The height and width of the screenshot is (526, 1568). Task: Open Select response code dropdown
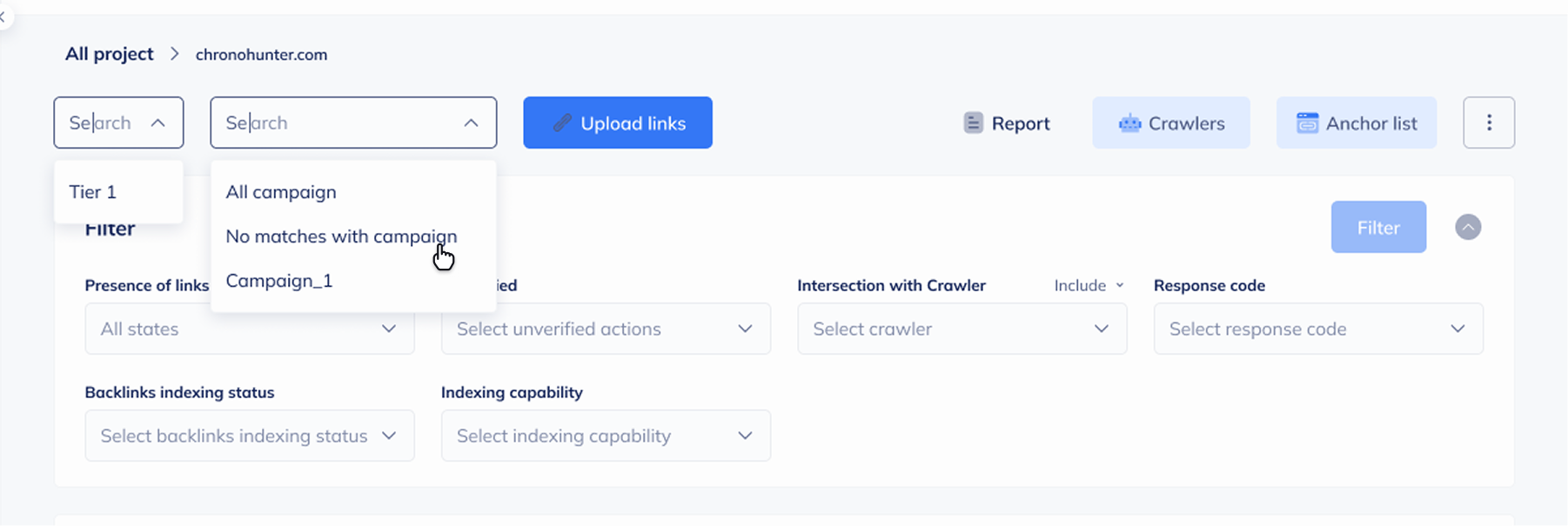click(x=1318, y=329)
